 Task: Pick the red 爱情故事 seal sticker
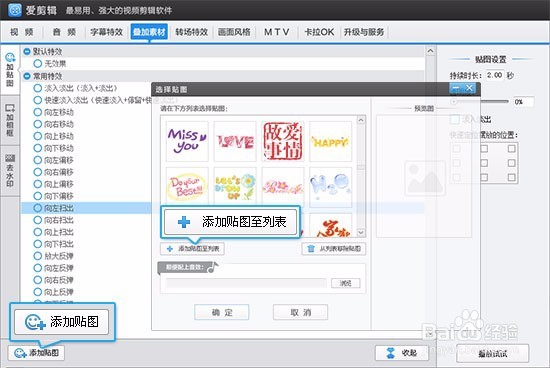283,141
